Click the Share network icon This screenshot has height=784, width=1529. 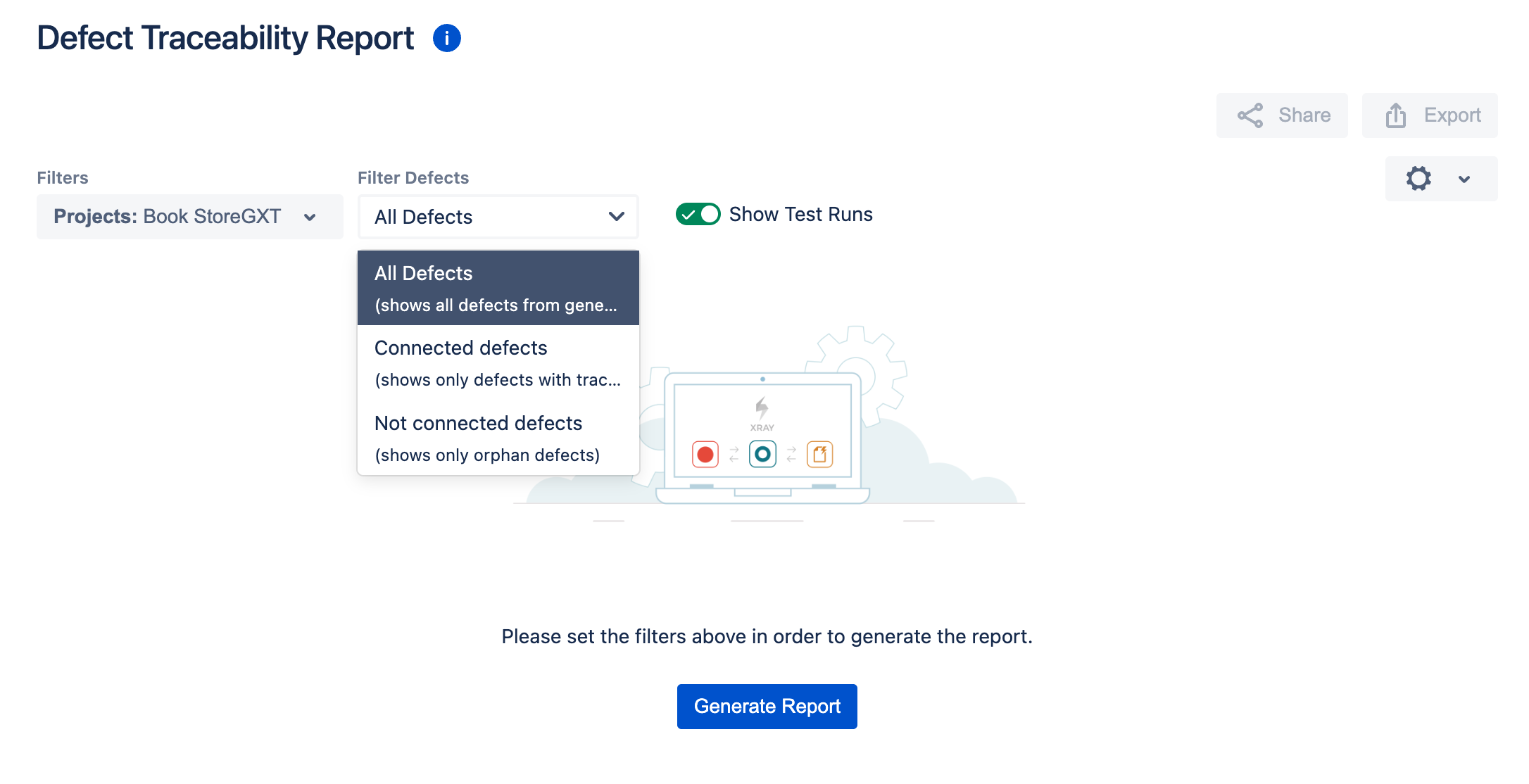click(x=1250, y=115)
